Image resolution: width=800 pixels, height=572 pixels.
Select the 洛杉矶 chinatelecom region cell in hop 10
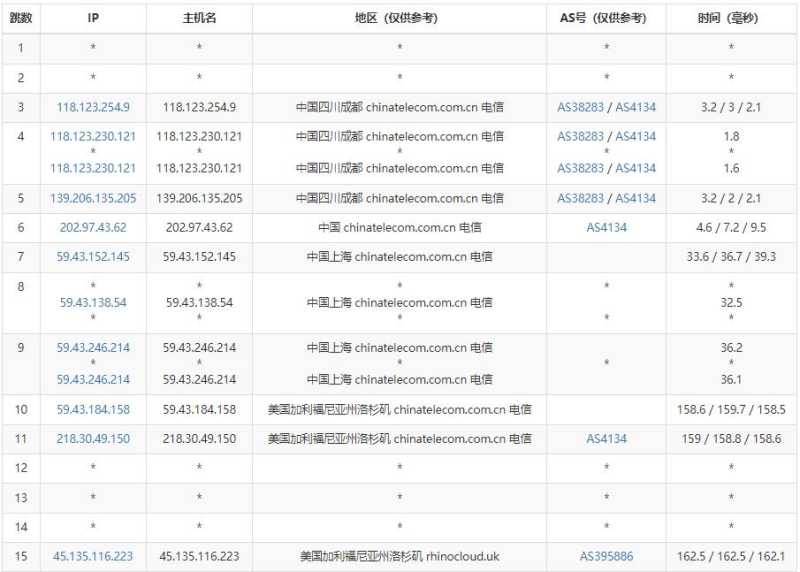pos(399,409)
